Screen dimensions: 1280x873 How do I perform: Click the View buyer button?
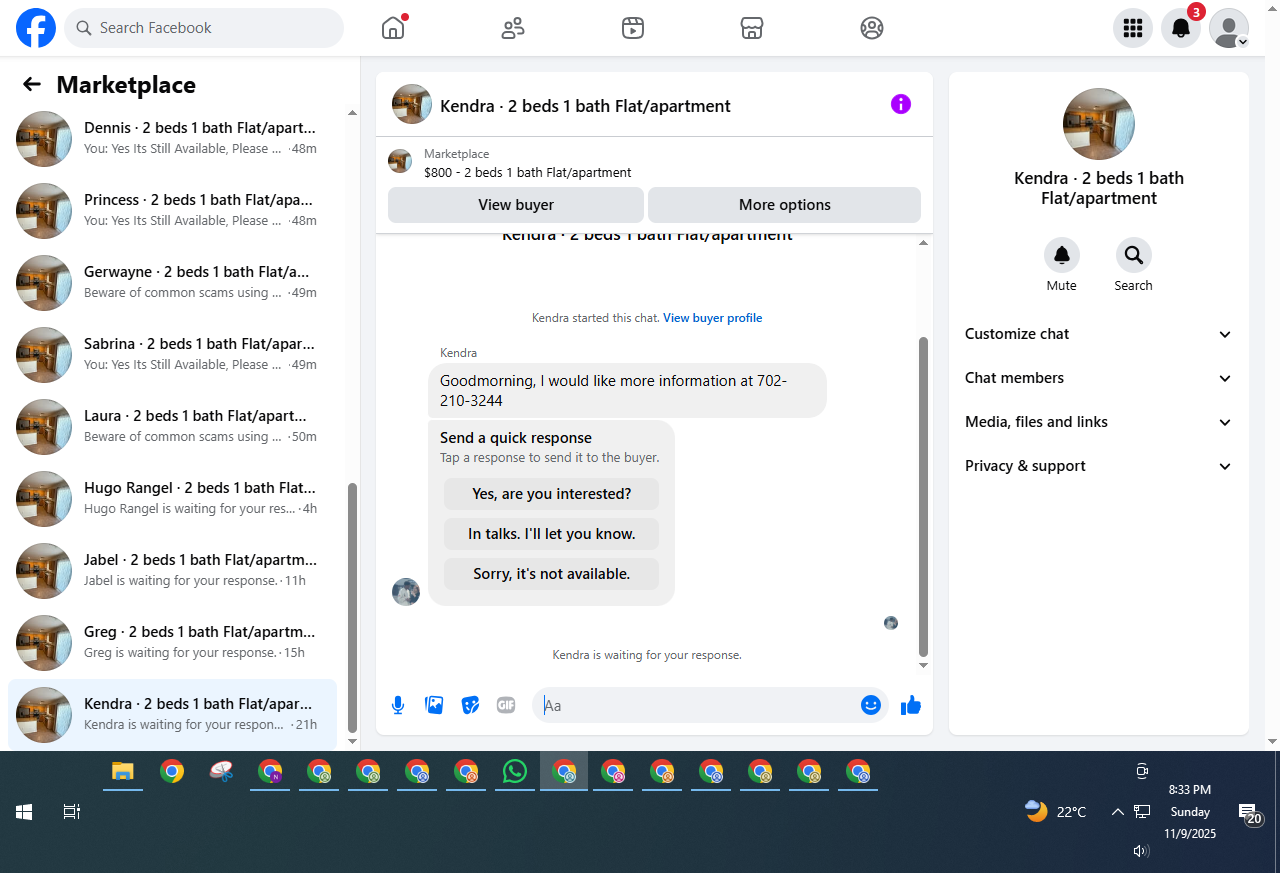(516, 205)
